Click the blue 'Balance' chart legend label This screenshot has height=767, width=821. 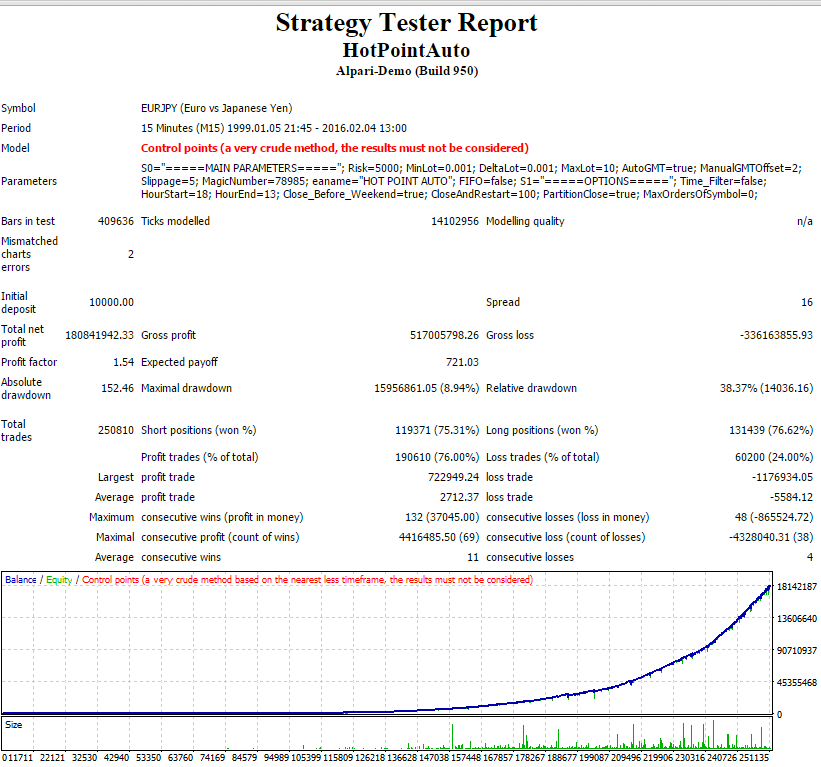click(21, 580)
